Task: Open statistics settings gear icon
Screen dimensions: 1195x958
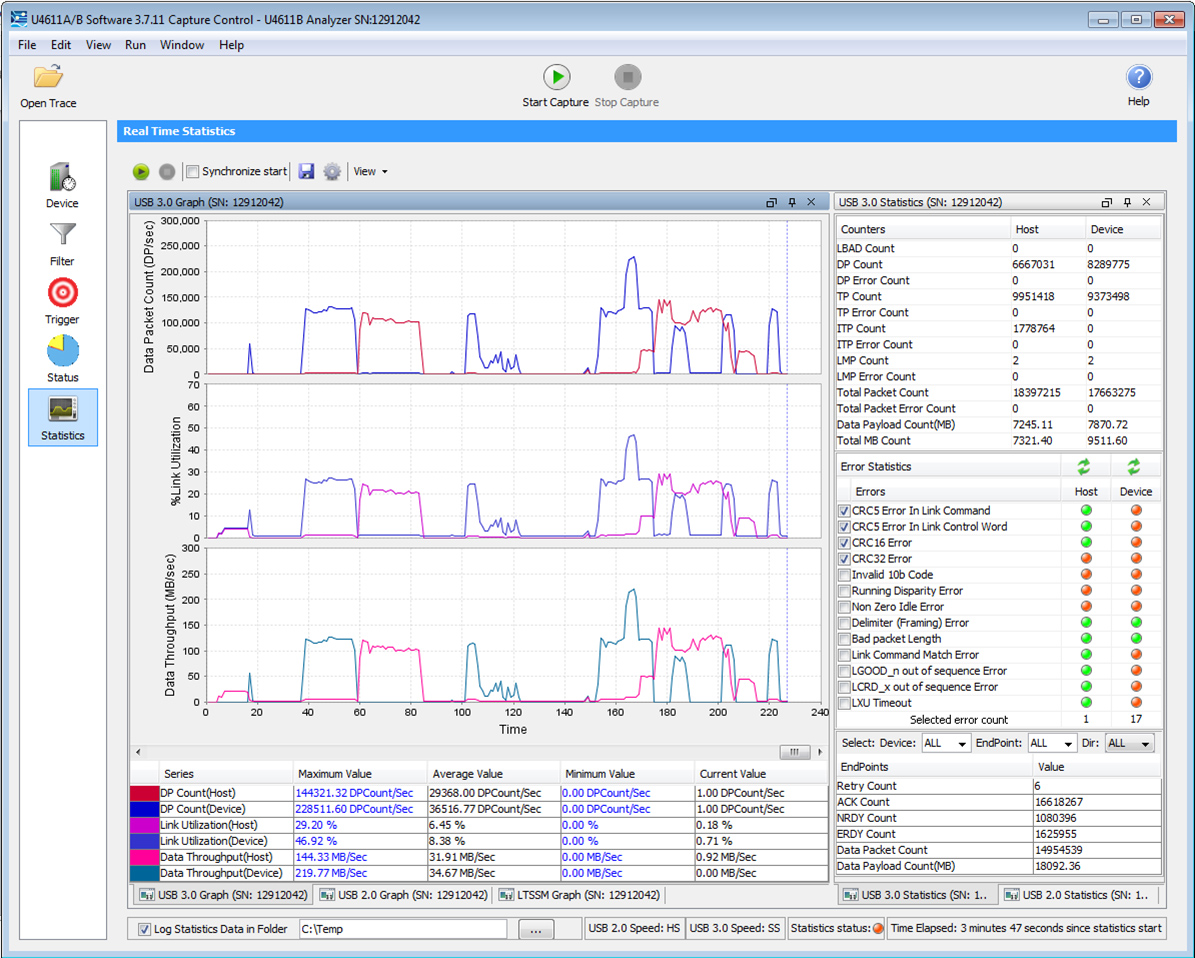Action: point(332,172)
